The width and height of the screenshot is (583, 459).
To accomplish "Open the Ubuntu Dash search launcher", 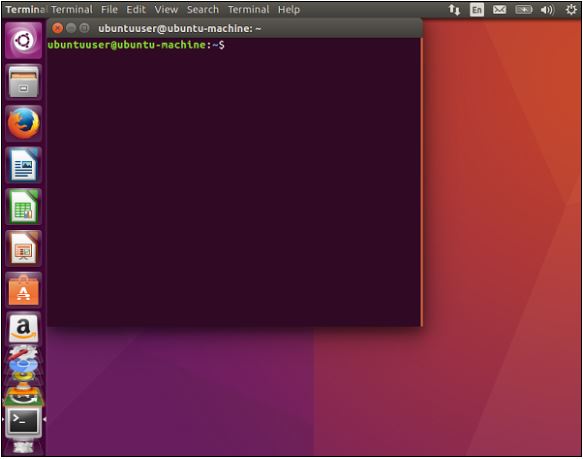I will (x=23, y=40).
